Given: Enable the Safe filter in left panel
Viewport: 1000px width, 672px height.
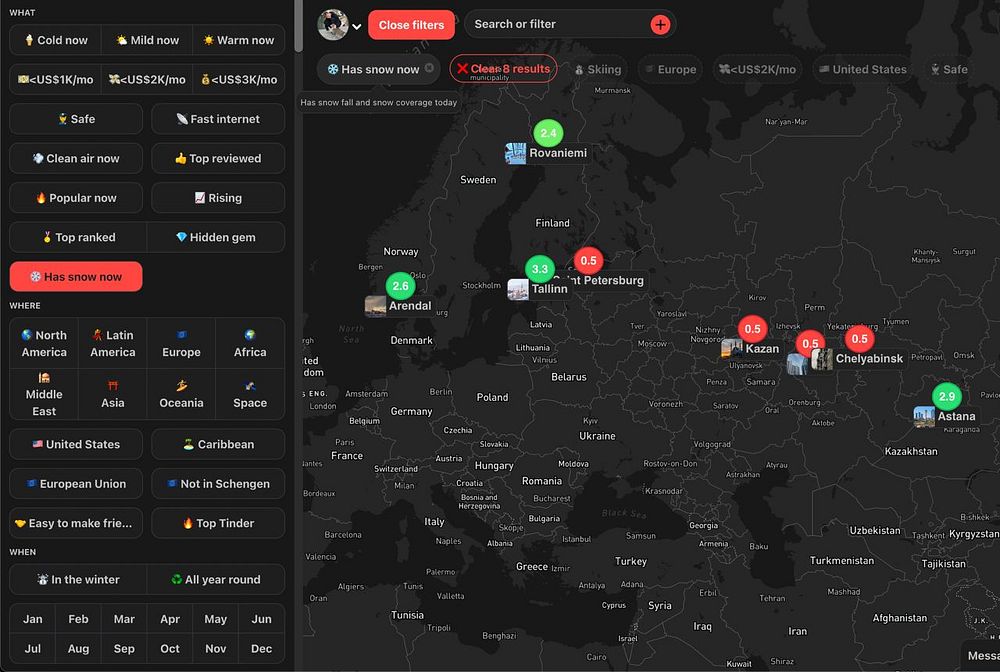Looking at the screenshot, I should [x=76, y=119].
